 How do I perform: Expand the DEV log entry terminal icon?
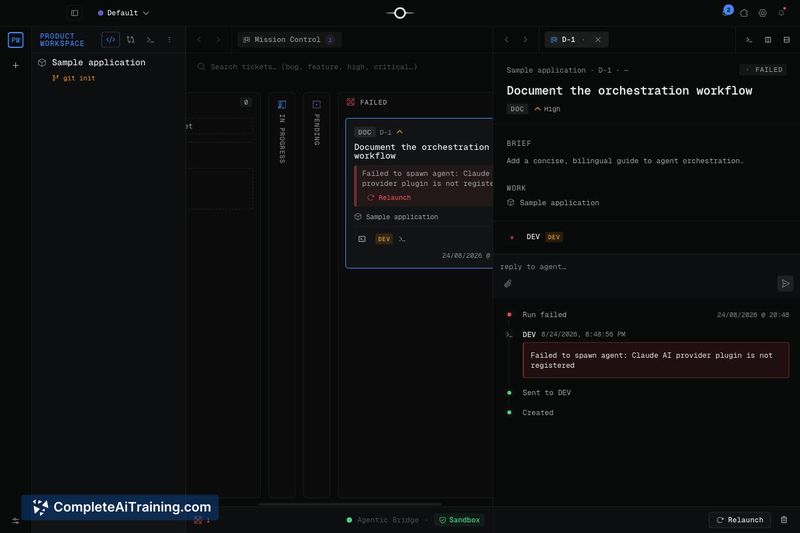point(509,335)
